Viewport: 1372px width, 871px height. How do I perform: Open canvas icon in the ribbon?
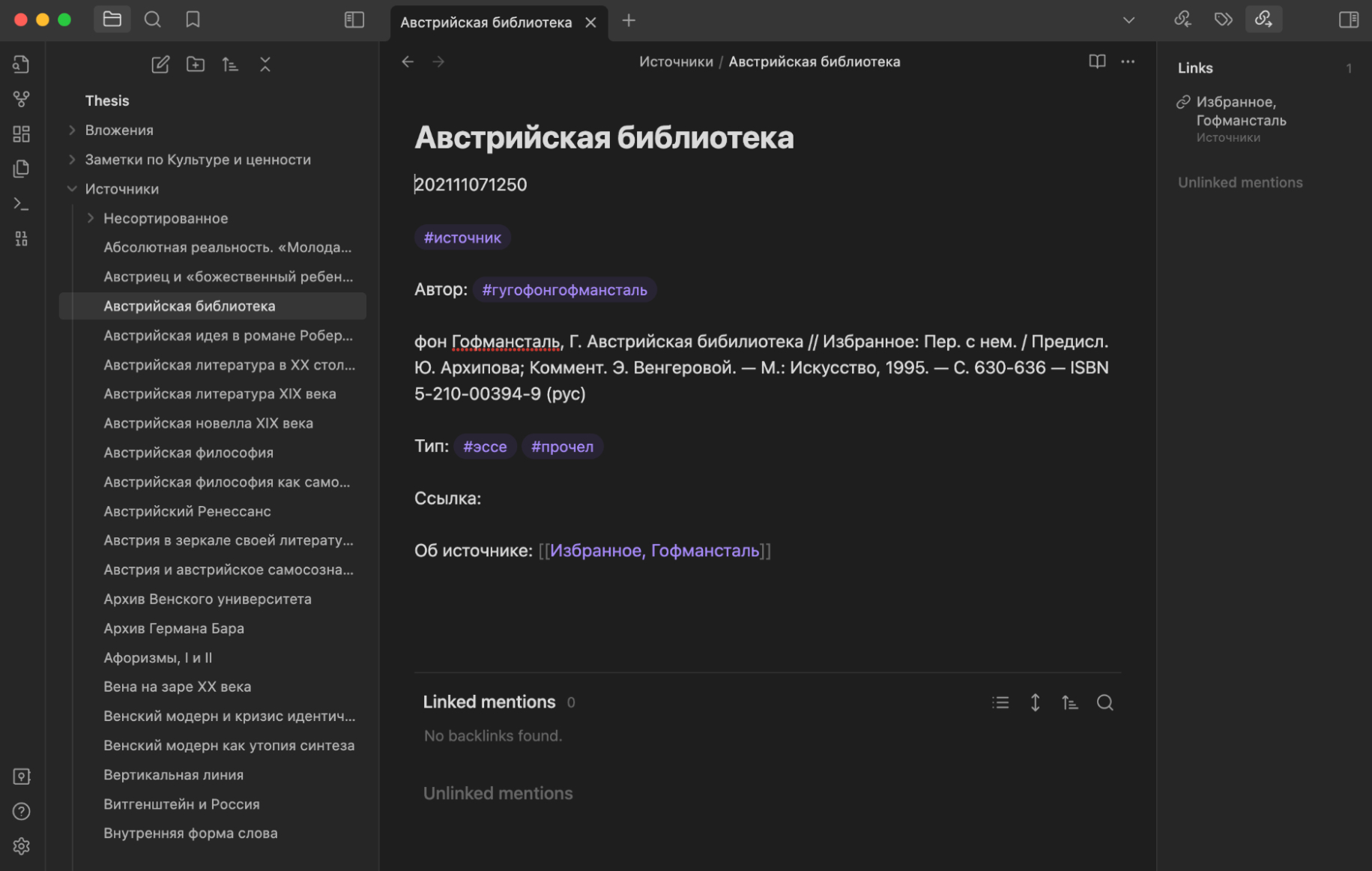pos(21,134)
